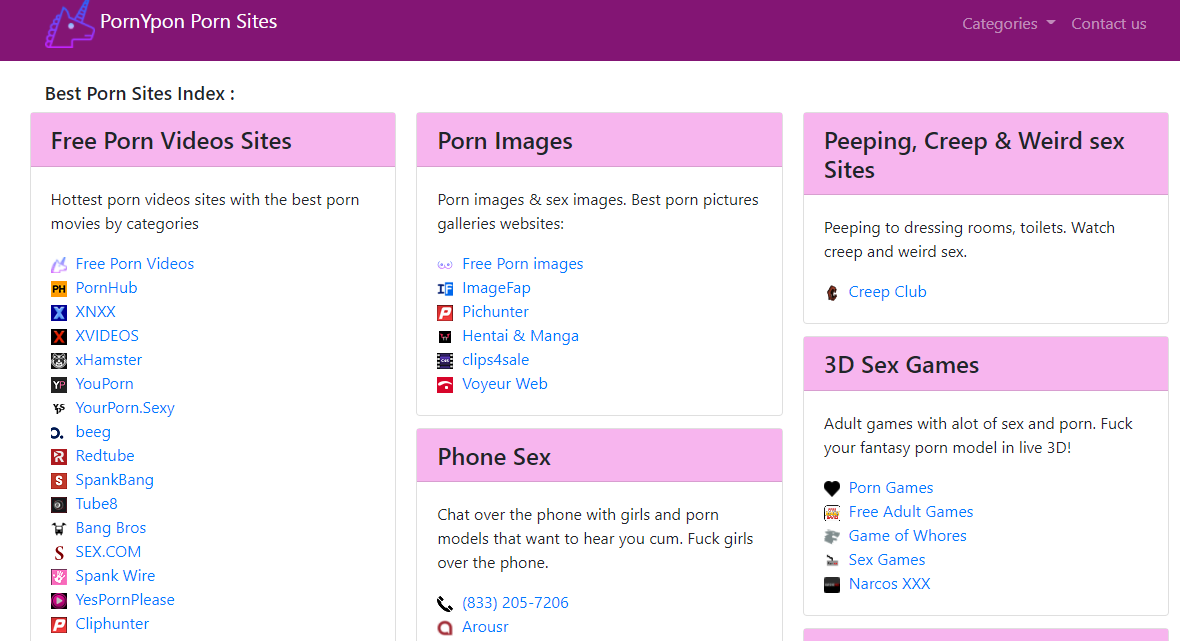Click the icon beside Bang Bros
1180x641 pixels.
pyautogui.click(x=59, y=528)
